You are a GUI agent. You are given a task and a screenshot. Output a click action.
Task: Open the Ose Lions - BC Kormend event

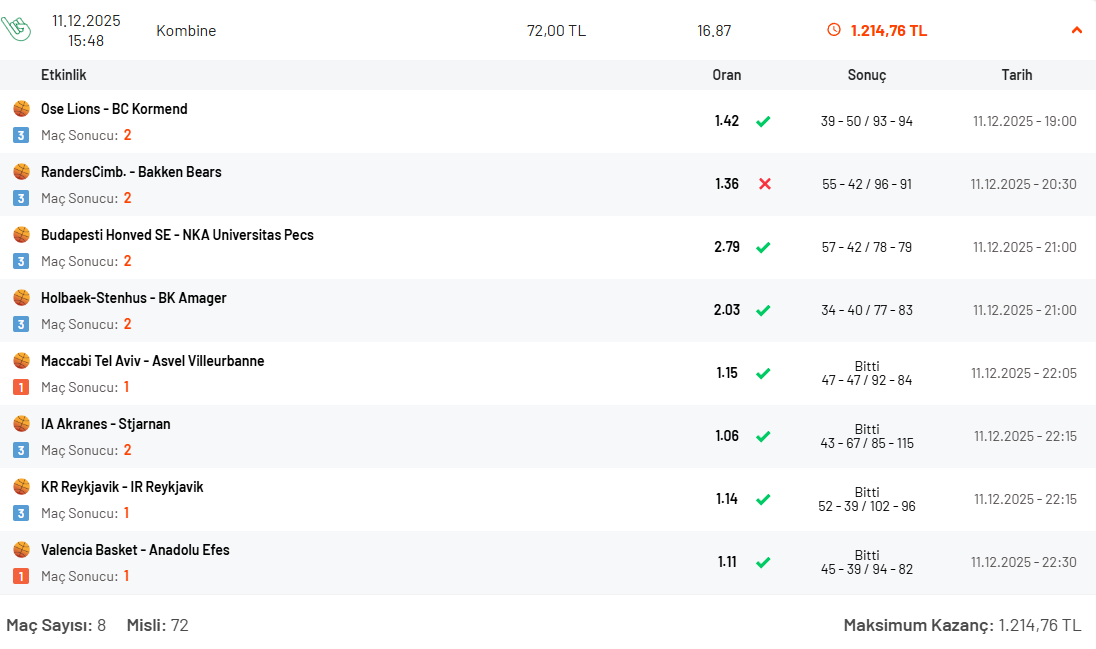(x=114, y=108)
